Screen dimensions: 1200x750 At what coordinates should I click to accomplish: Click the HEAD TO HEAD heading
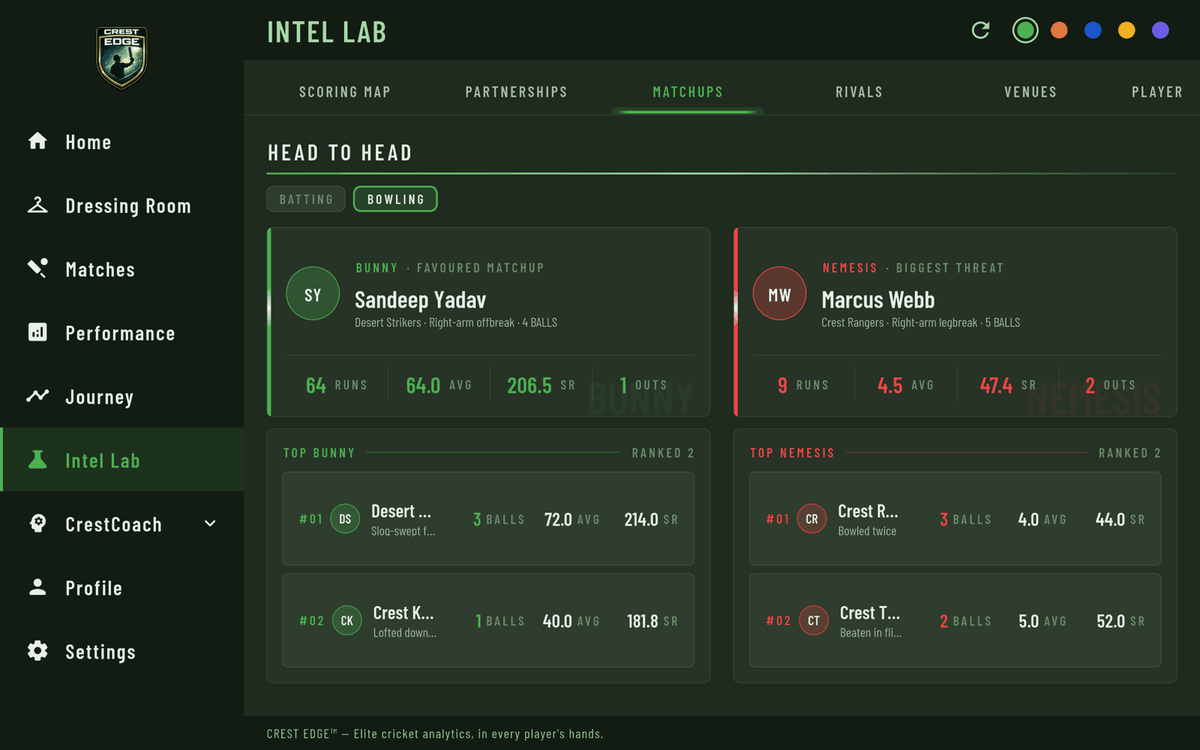pos(340,153)
